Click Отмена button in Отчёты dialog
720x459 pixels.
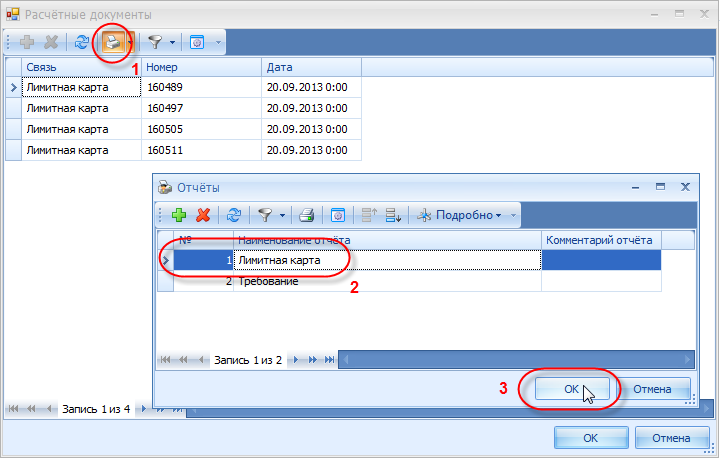coord(652,389)
